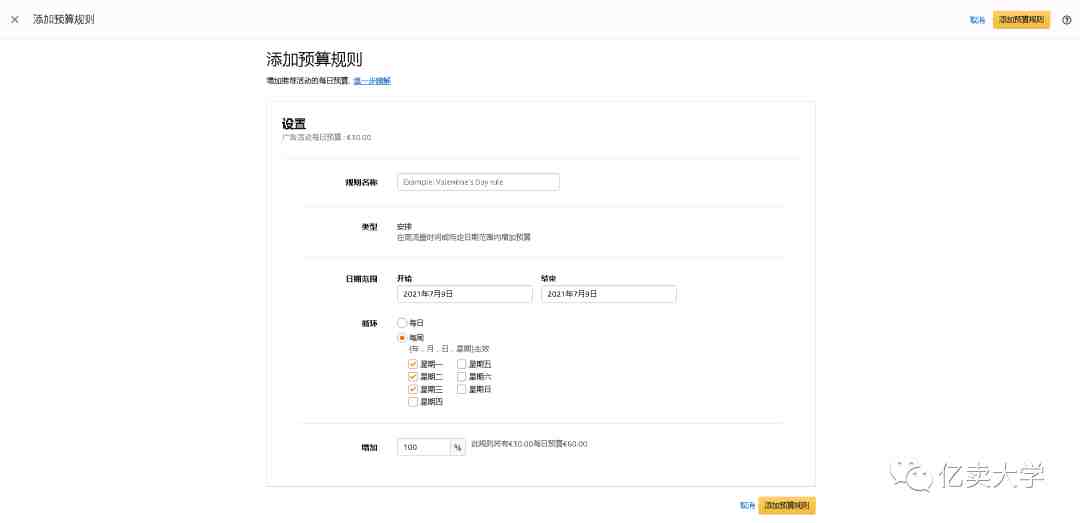The image size is (1080, 523).
Task: Focus the 规则名称 input field
Action: (x=478, y=182)
